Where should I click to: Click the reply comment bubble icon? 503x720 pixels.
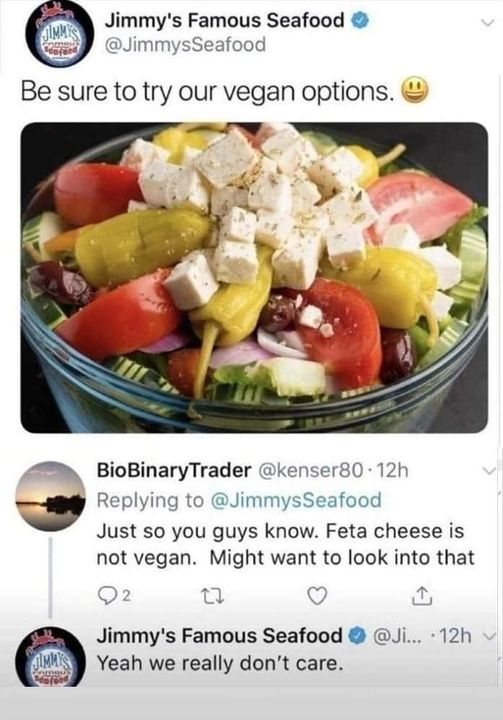108,596
